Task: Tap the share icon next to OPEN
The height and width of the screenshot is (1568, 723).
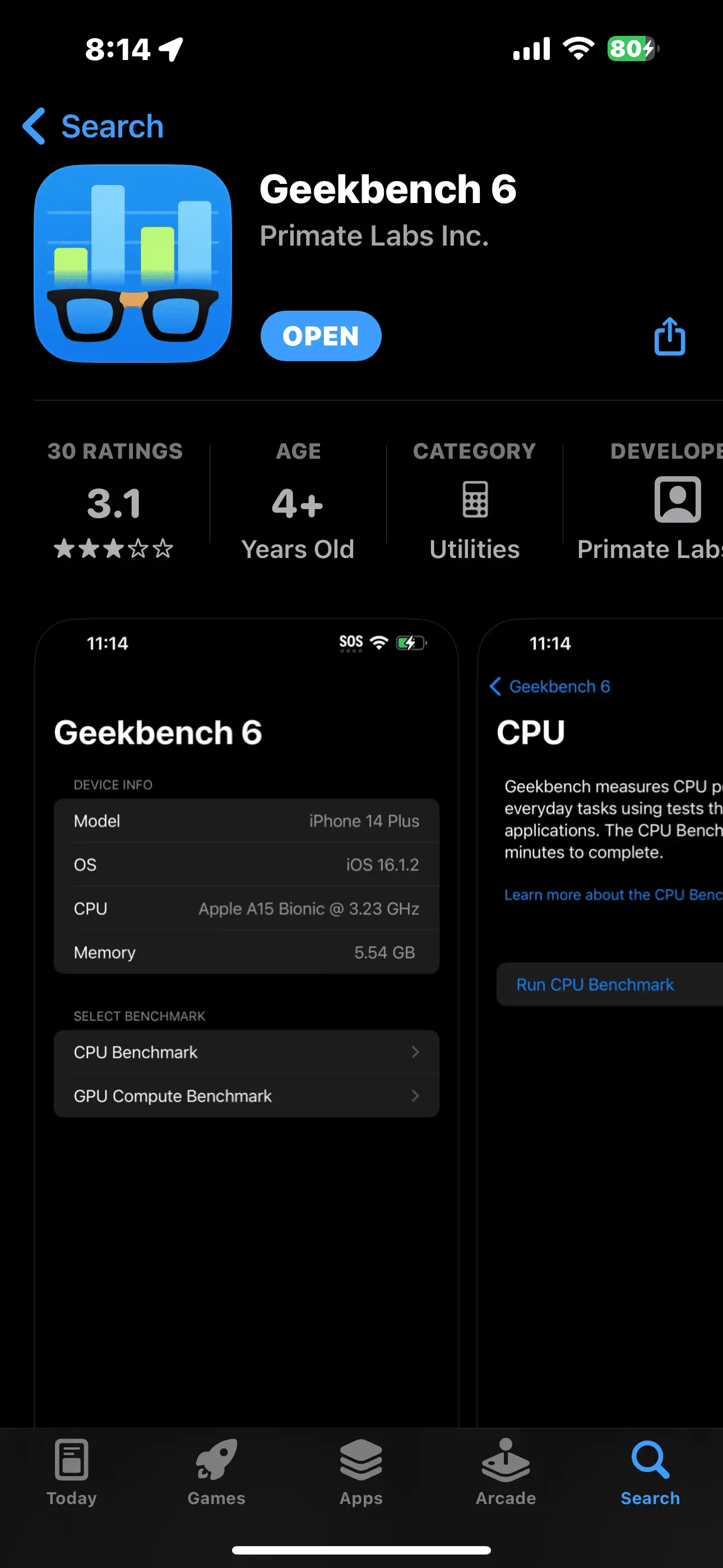Action: click(669, 336)
